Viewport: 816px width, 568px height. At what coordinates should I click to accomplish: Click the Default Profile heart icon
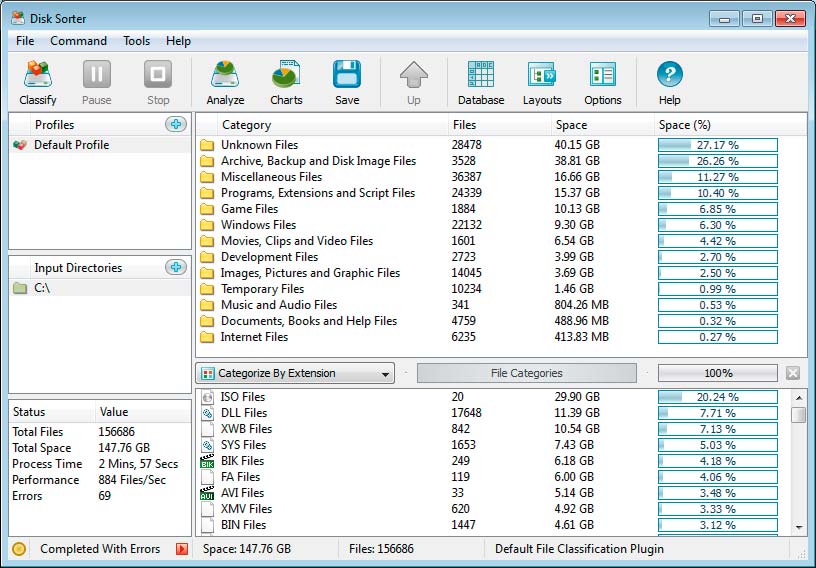tap(20, 145)
